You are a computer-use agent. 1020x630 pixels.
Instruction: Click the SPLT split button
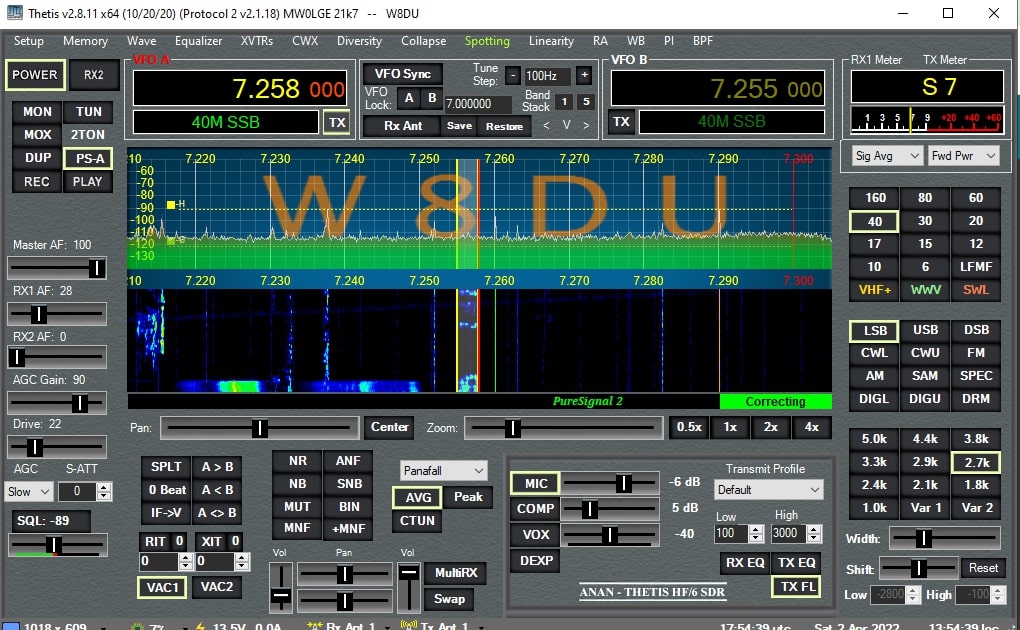click(167, 467)
